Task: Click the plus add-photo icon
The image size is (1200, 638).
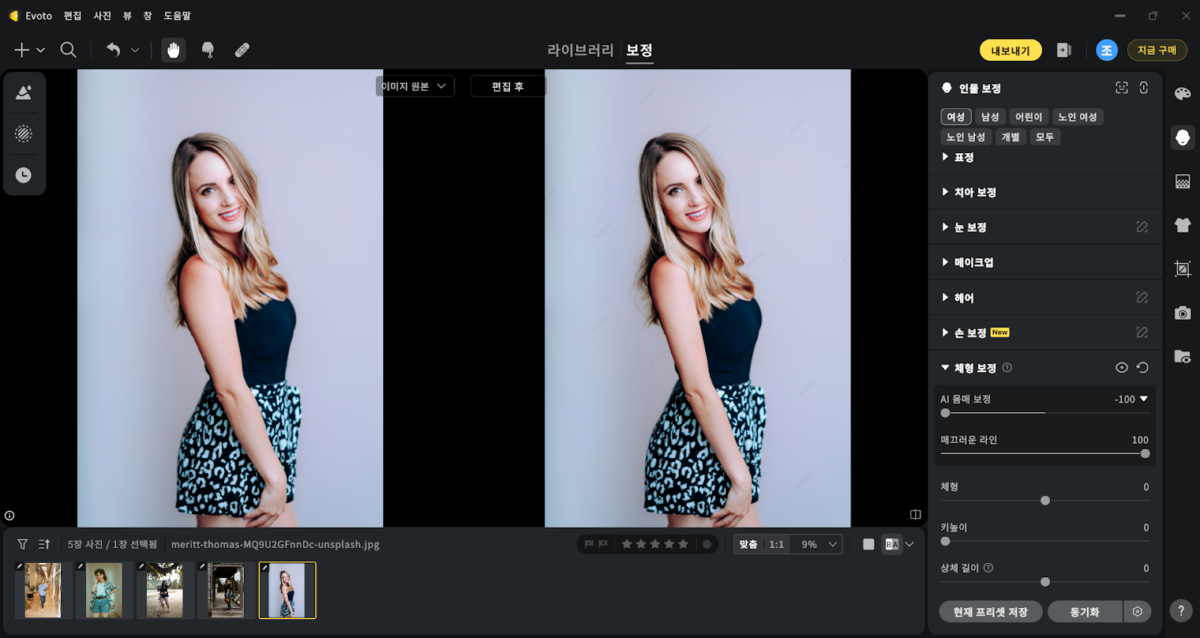Action: (x=22, y=50)
